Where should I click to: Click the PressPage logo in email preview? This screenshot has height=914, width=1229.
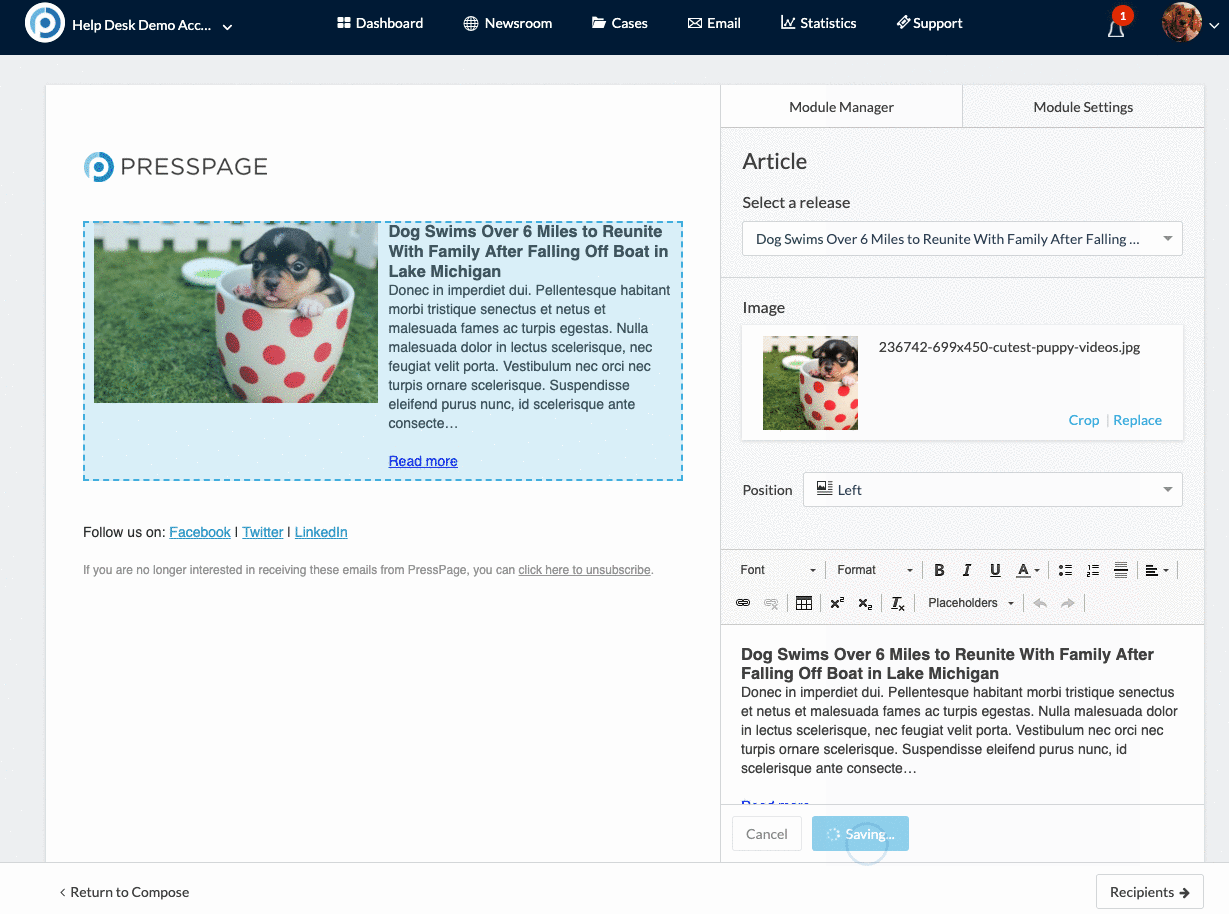176,167
